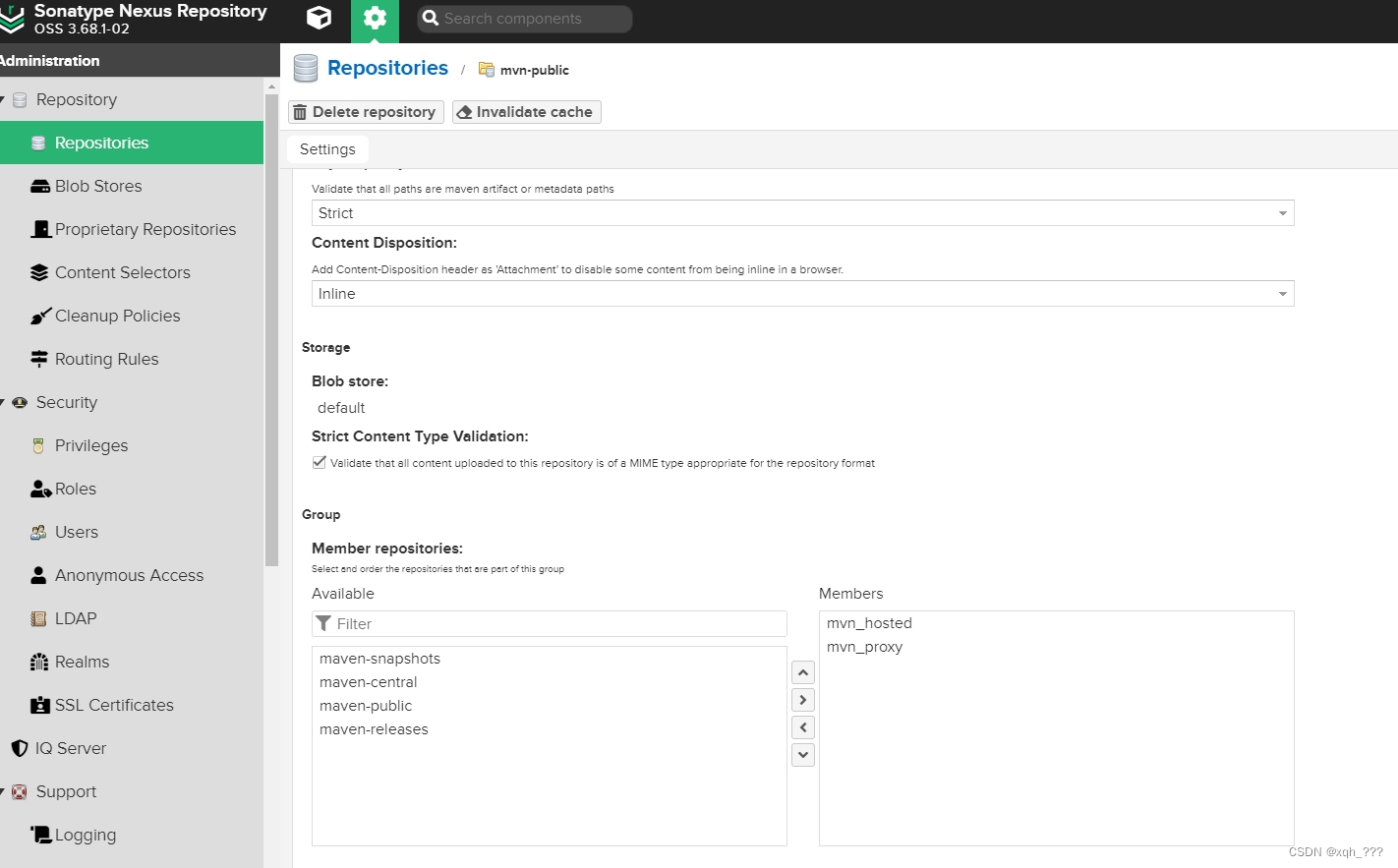The height and width of the screenshot is (868, 1398).
Task: Click the Logging icon
Action: (x=40, y=835)
